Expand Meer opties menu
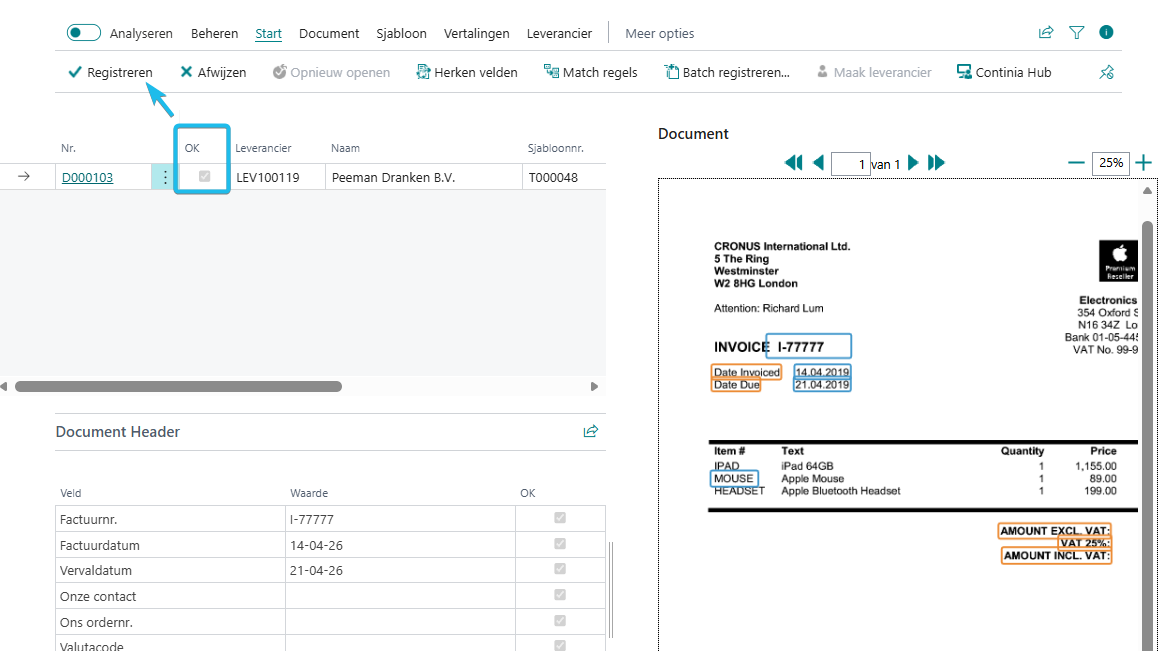 659,33
